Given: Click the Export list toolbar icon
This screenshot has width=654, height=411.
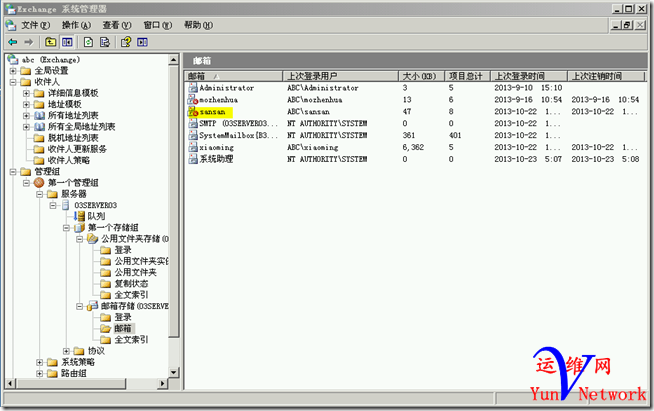Looking at the screenshot, I should 105,42.
